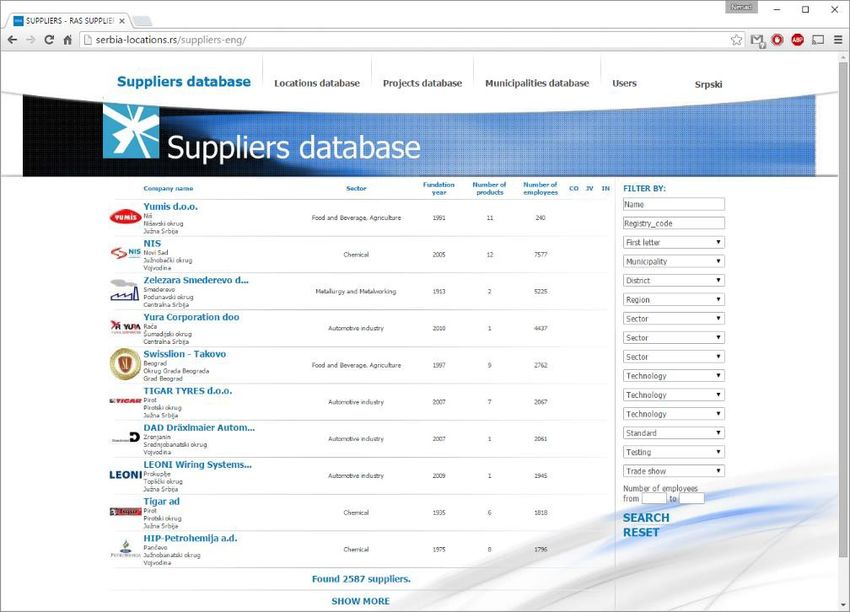
Task: Click the LEONI company logo
Action: 125,475
